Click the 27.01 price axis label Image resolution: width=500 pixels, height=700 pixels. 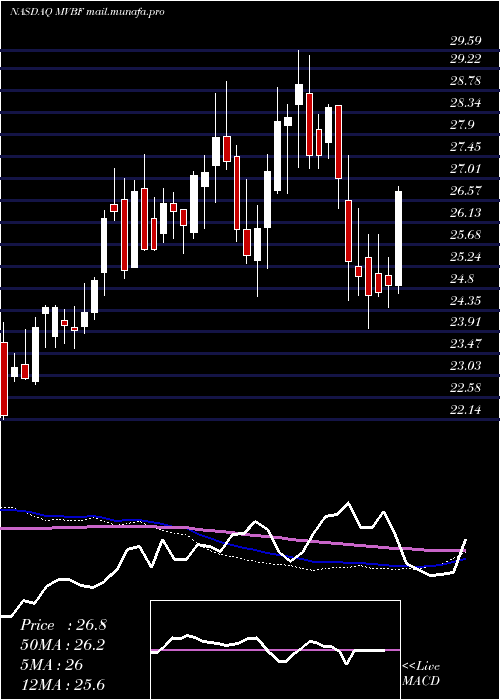pyautogui.click(x=466, y=168)
